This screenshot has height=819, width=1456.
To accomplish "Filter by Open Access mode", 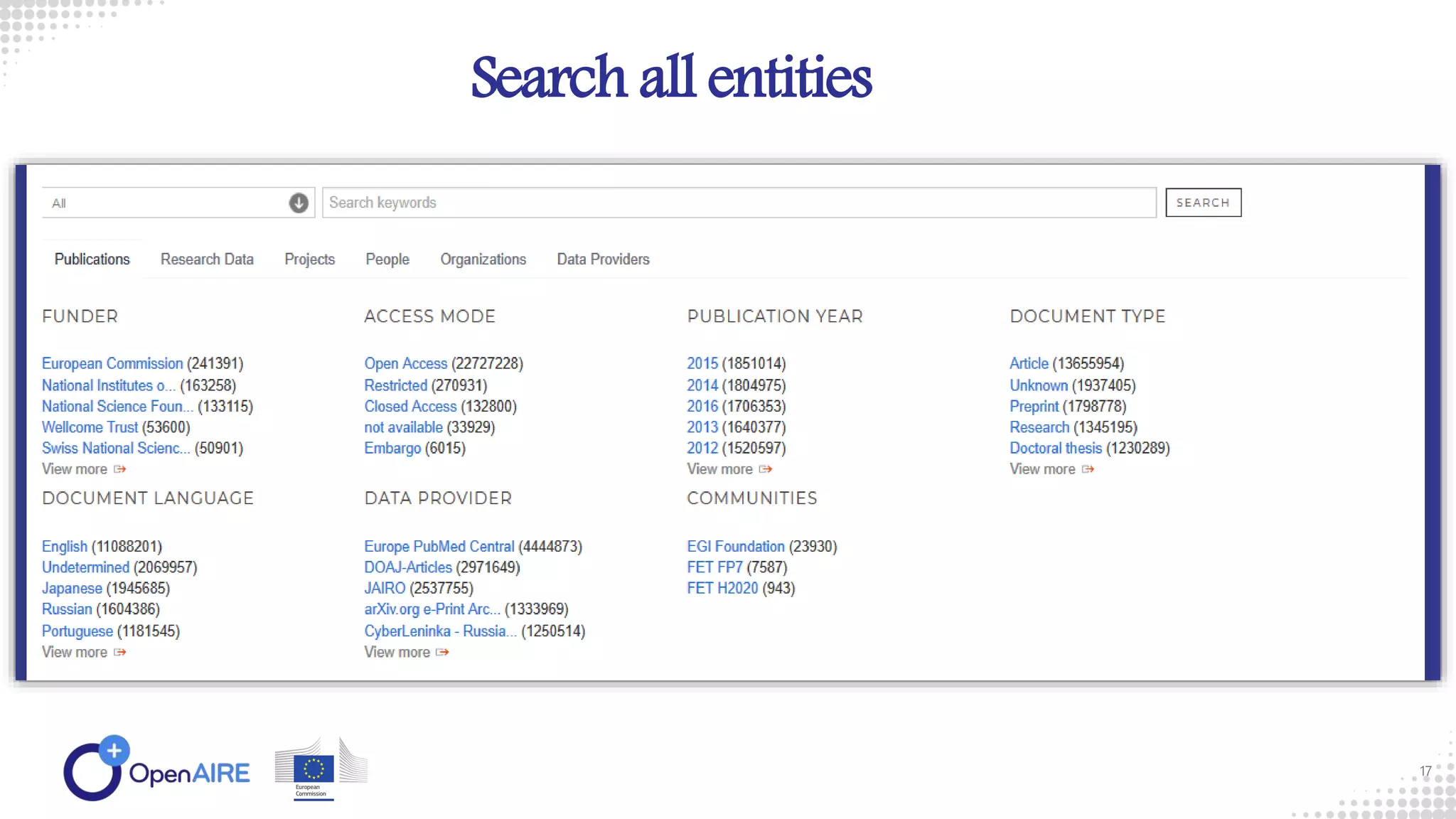I will (405, 363).
